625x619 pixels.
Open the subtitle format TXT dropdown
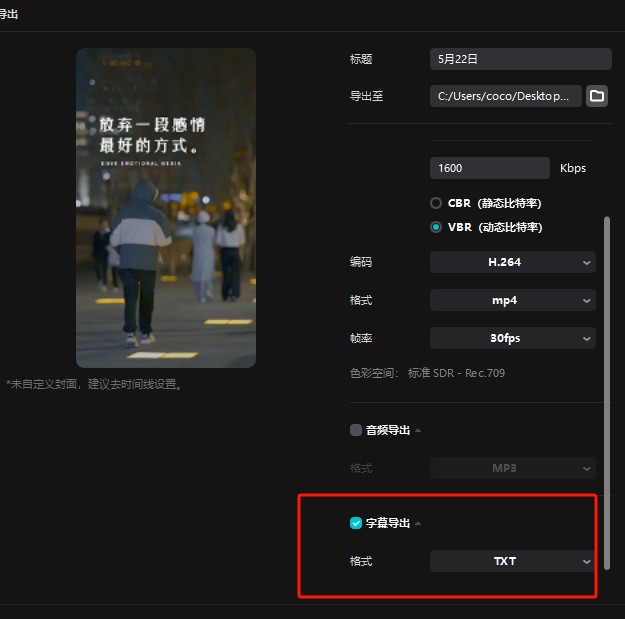click(x=512, y=561)
